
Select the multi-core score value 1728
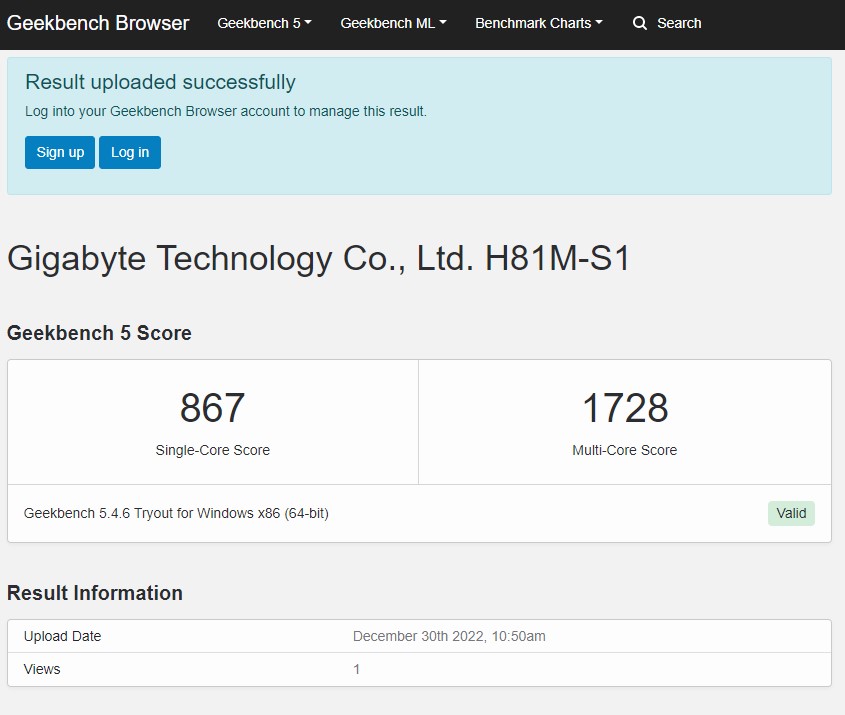(x=625, y=408)
